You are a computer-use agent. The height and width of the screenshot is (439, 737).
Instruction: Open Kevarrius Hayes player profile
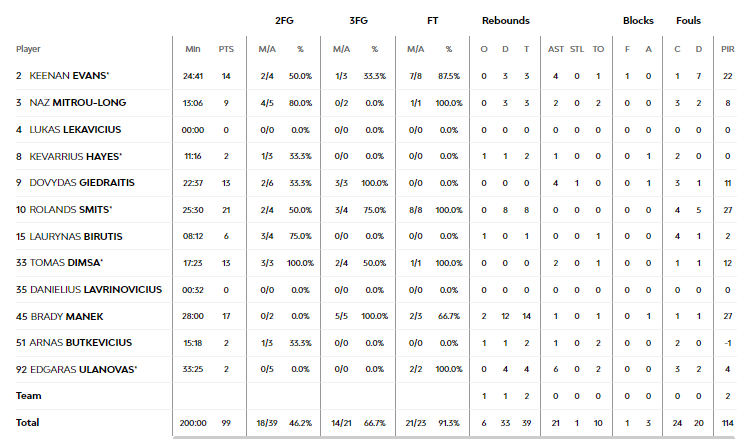76,157
